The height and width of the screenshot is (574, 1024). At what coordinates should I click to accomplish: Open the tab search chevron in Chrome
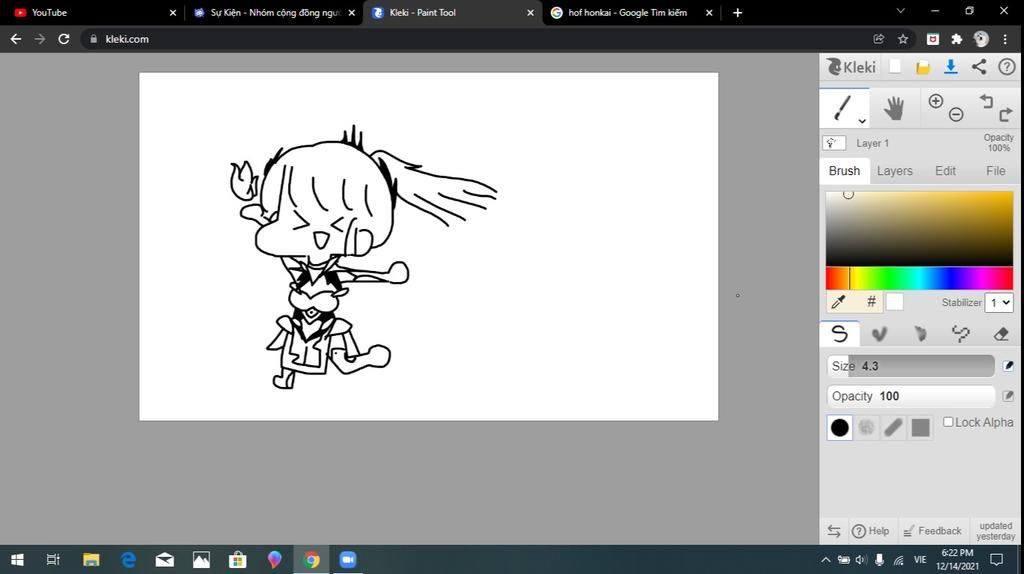pyautogui.click(x=901, y=11)
